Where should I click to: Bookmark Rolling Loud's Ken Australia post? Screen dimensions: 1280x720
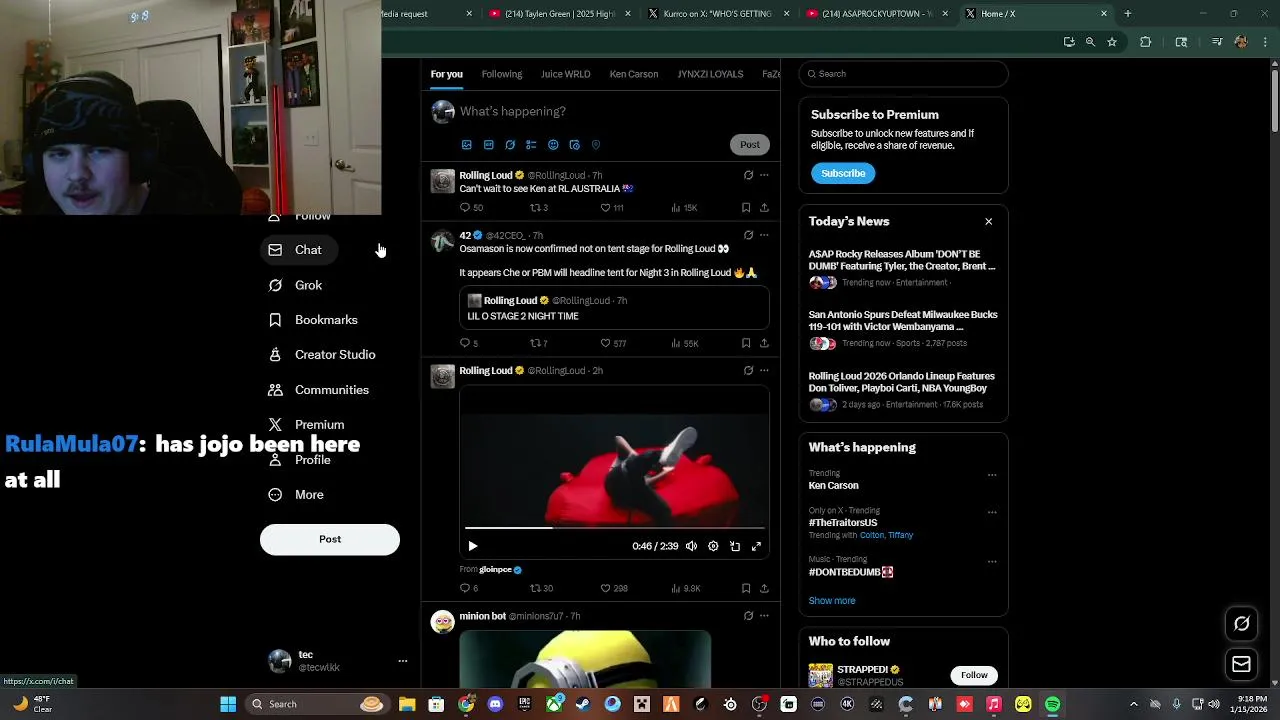tap(746, 208)
